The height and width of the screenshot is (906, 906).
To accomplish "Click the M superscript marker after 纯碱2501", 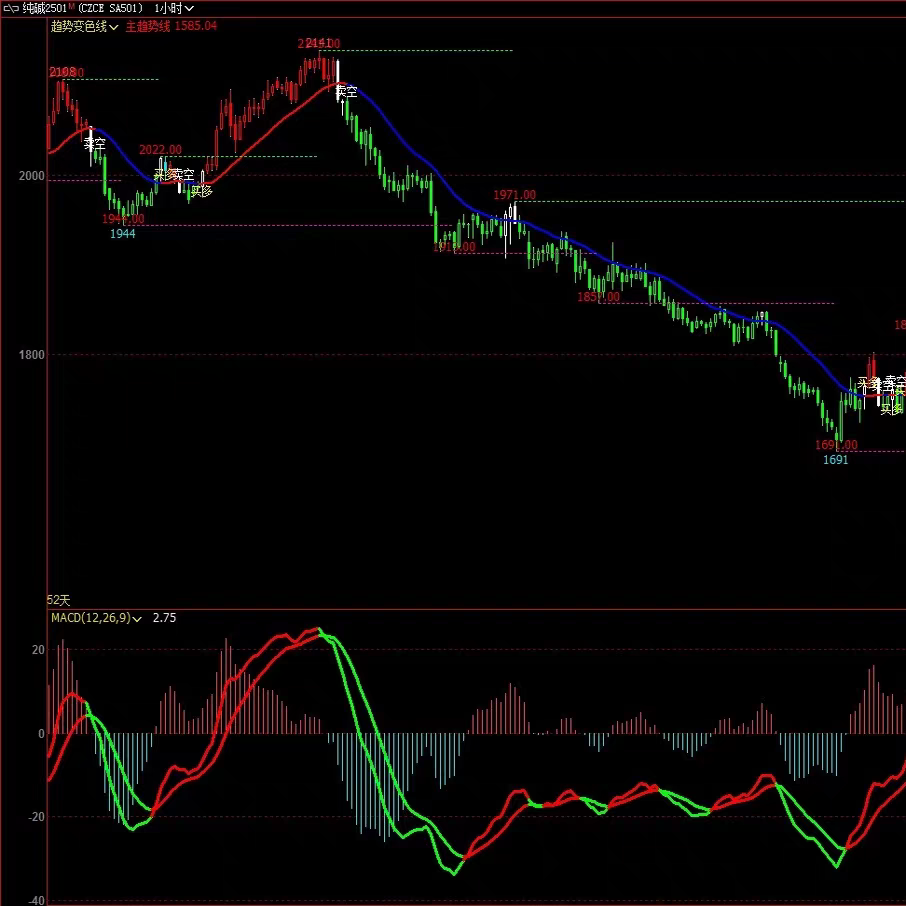I will click(71, 6).
